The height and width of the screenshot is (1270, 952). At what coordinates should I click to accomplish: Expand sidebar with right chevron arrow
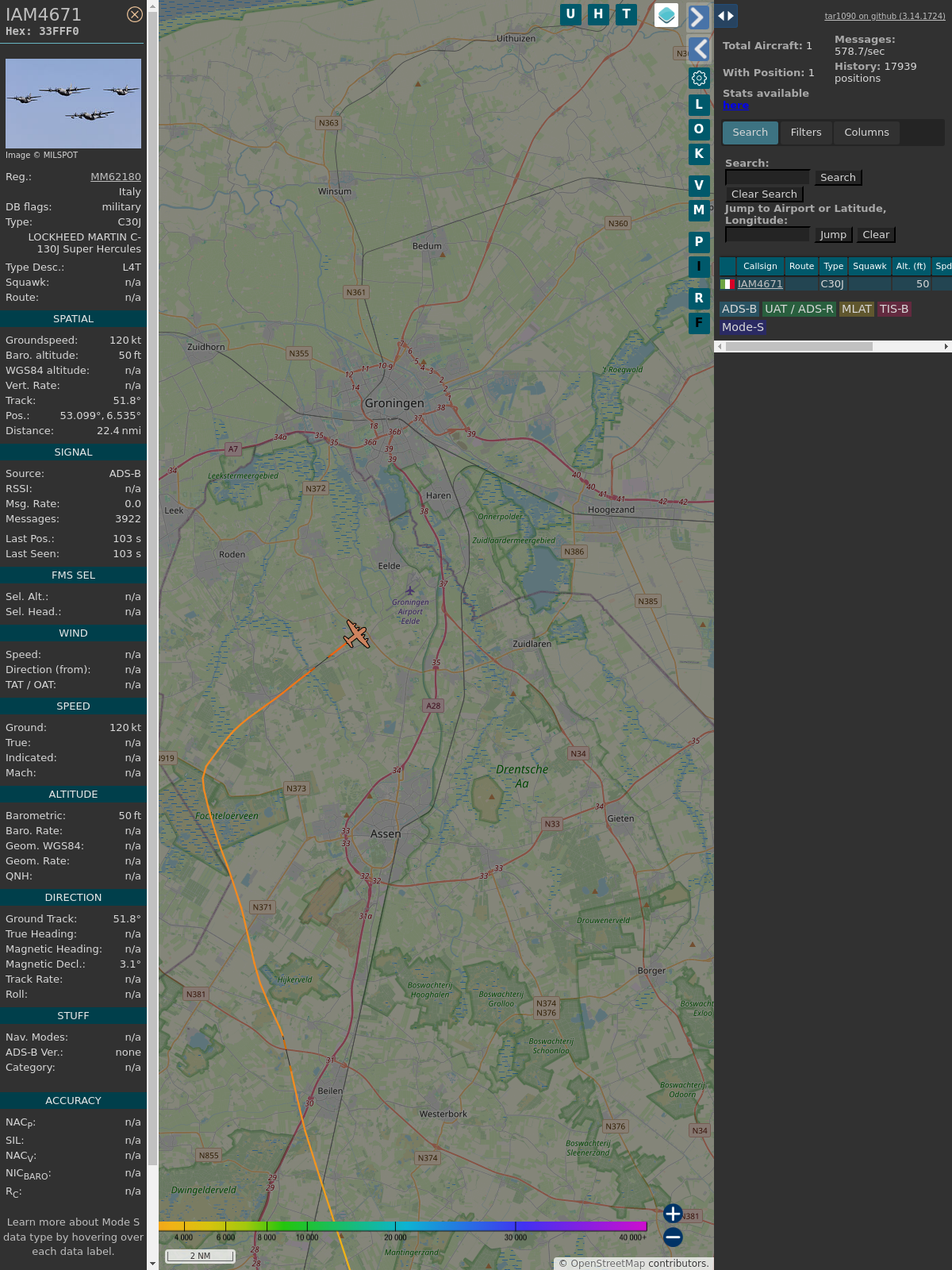click(698, 17)
